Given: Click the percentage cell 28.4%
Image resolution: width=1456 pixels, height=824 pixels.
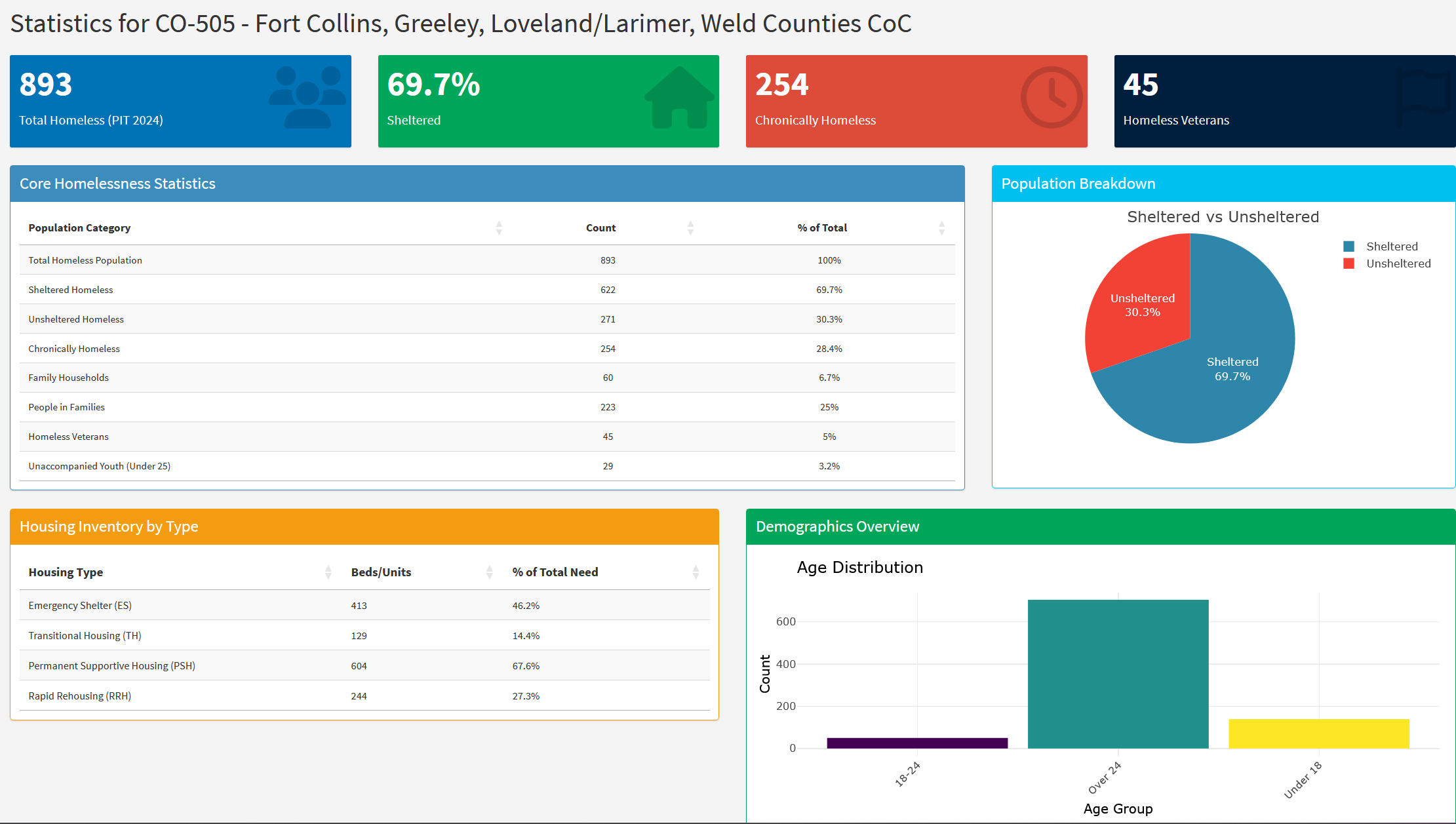Looking at the screenshot, I should click(x=829, y=349).
